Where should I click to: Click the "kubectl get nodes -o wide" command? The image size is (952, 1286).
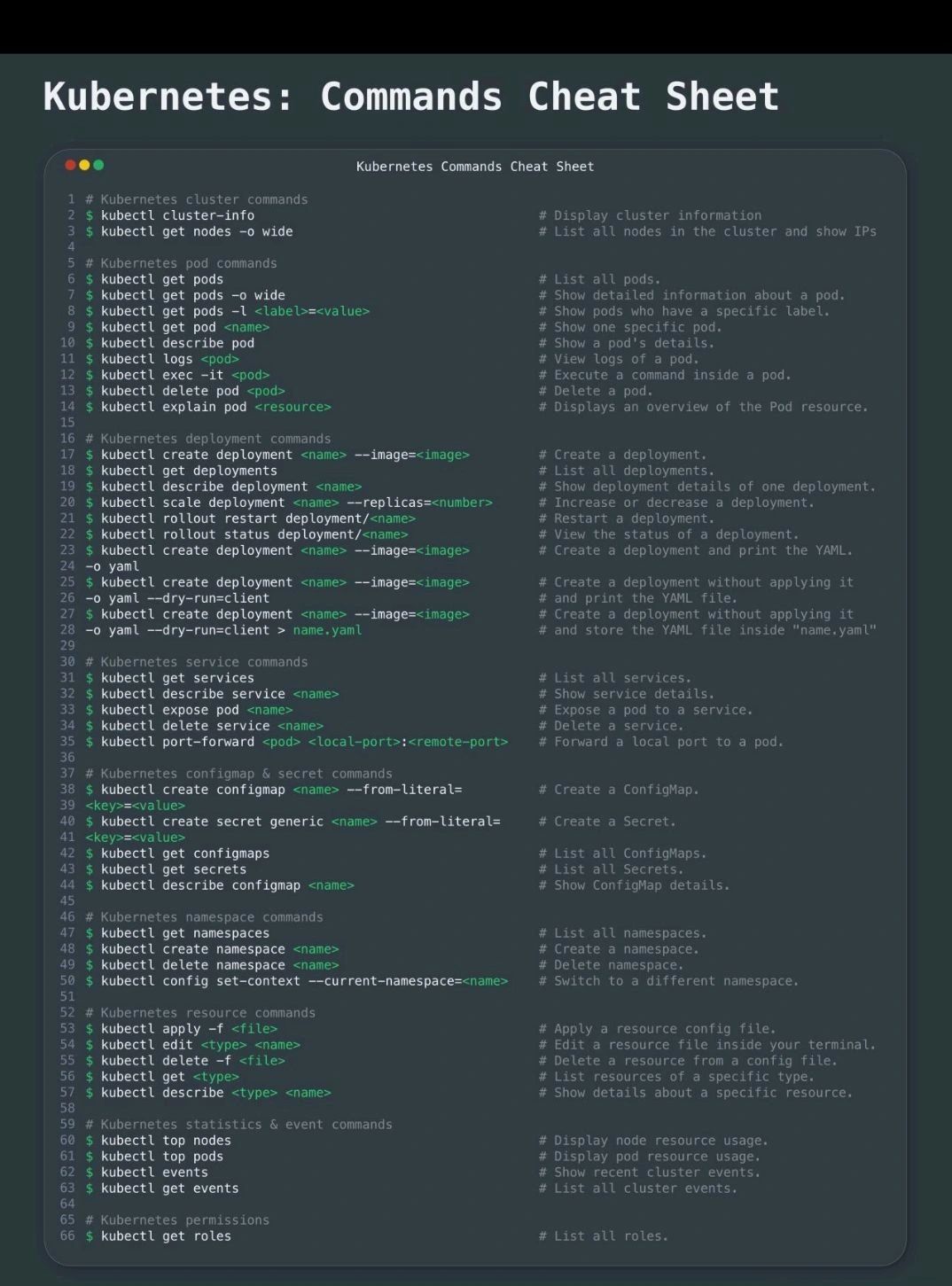point(196,231)
